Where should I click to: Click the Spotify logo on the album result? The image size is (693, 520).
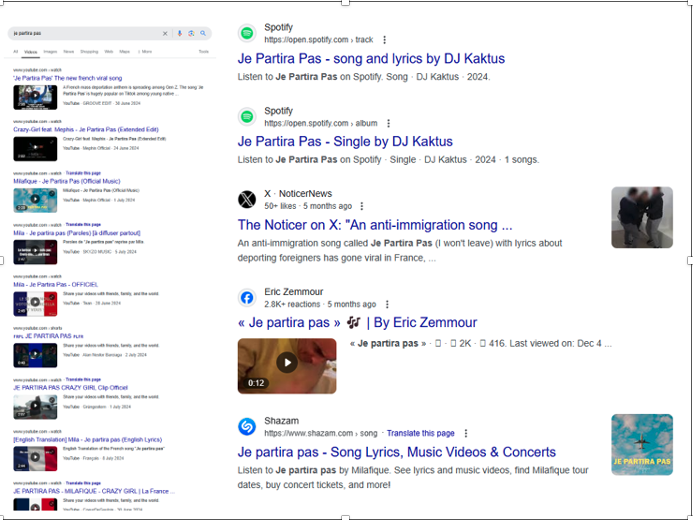(x=247, y=117)
